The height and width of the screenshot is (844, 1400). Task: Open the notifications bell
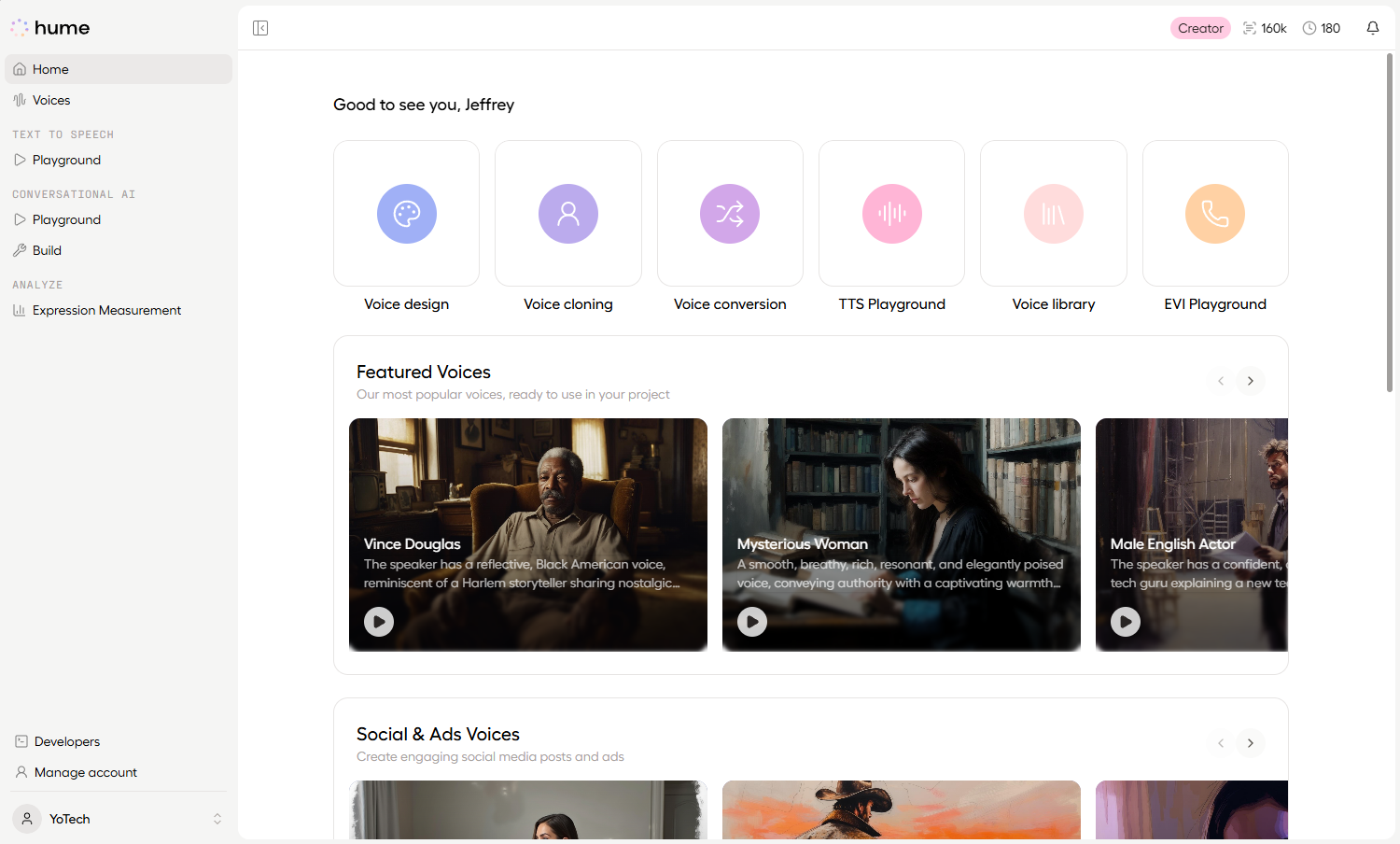pyautogui.click(x=1372, y=28)
